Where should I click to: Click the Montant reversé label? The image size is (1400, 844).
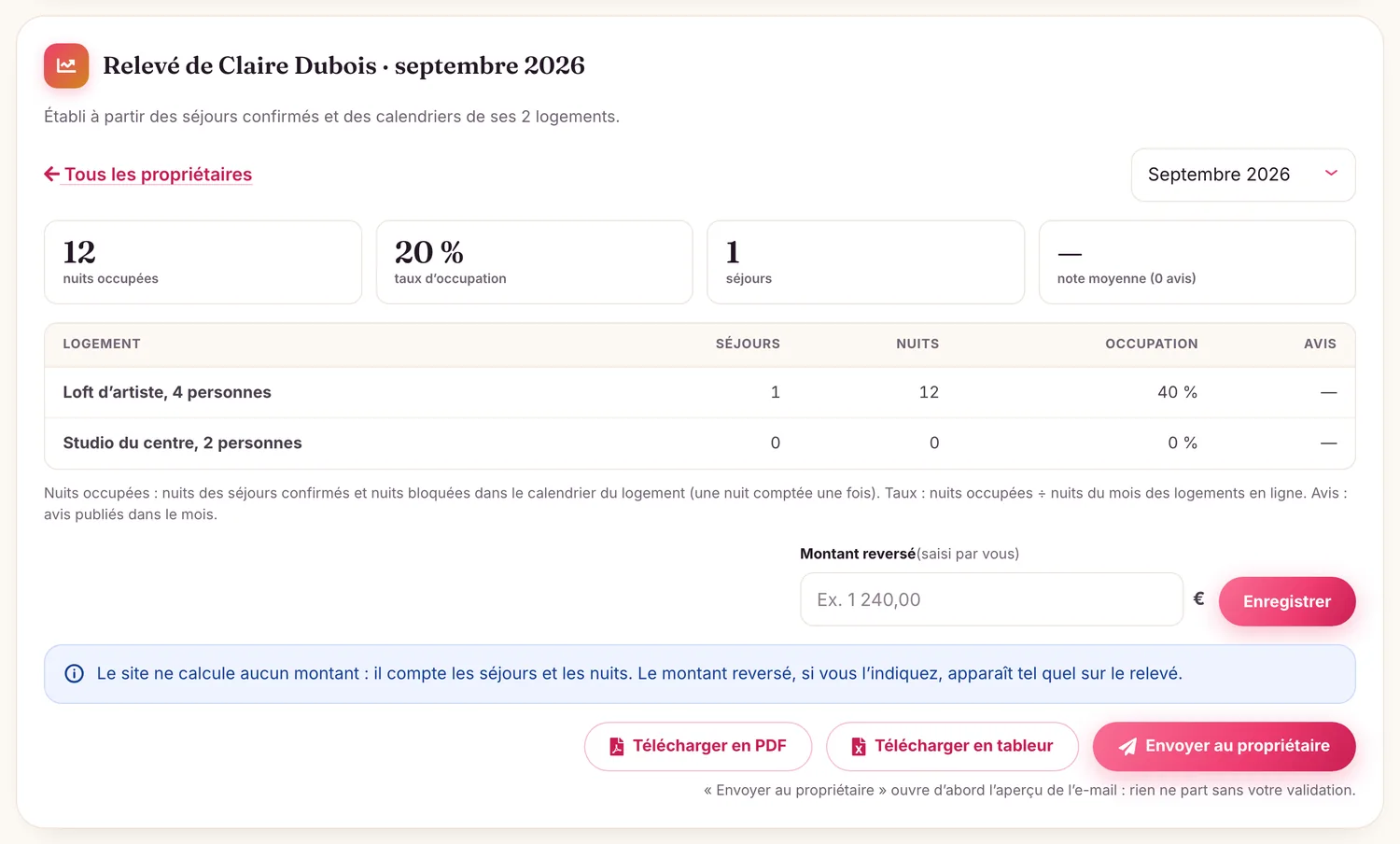(x=858, y=554)
